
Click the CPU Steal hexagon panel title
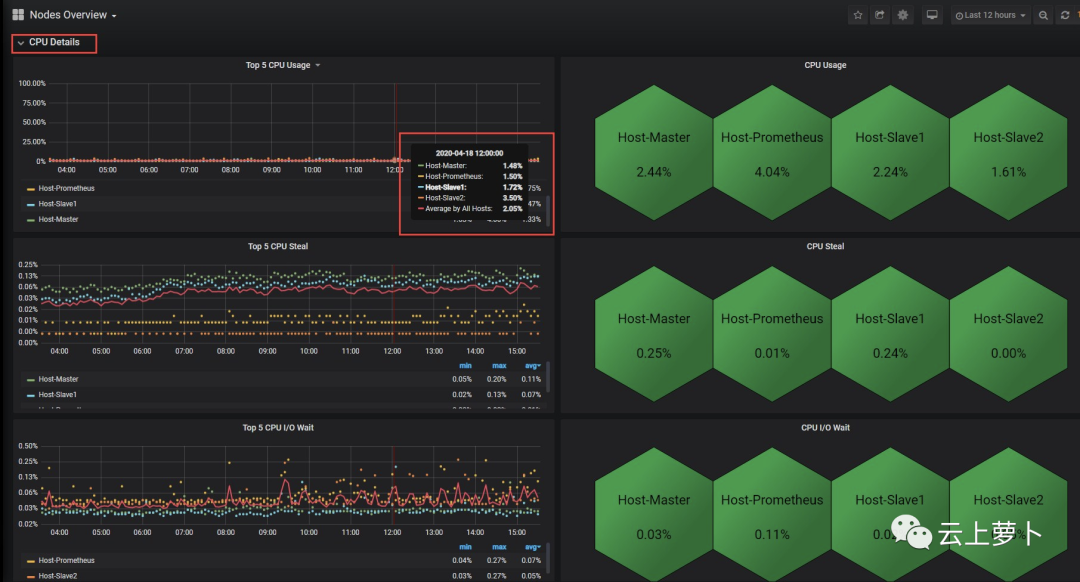[x=825, y=247]
